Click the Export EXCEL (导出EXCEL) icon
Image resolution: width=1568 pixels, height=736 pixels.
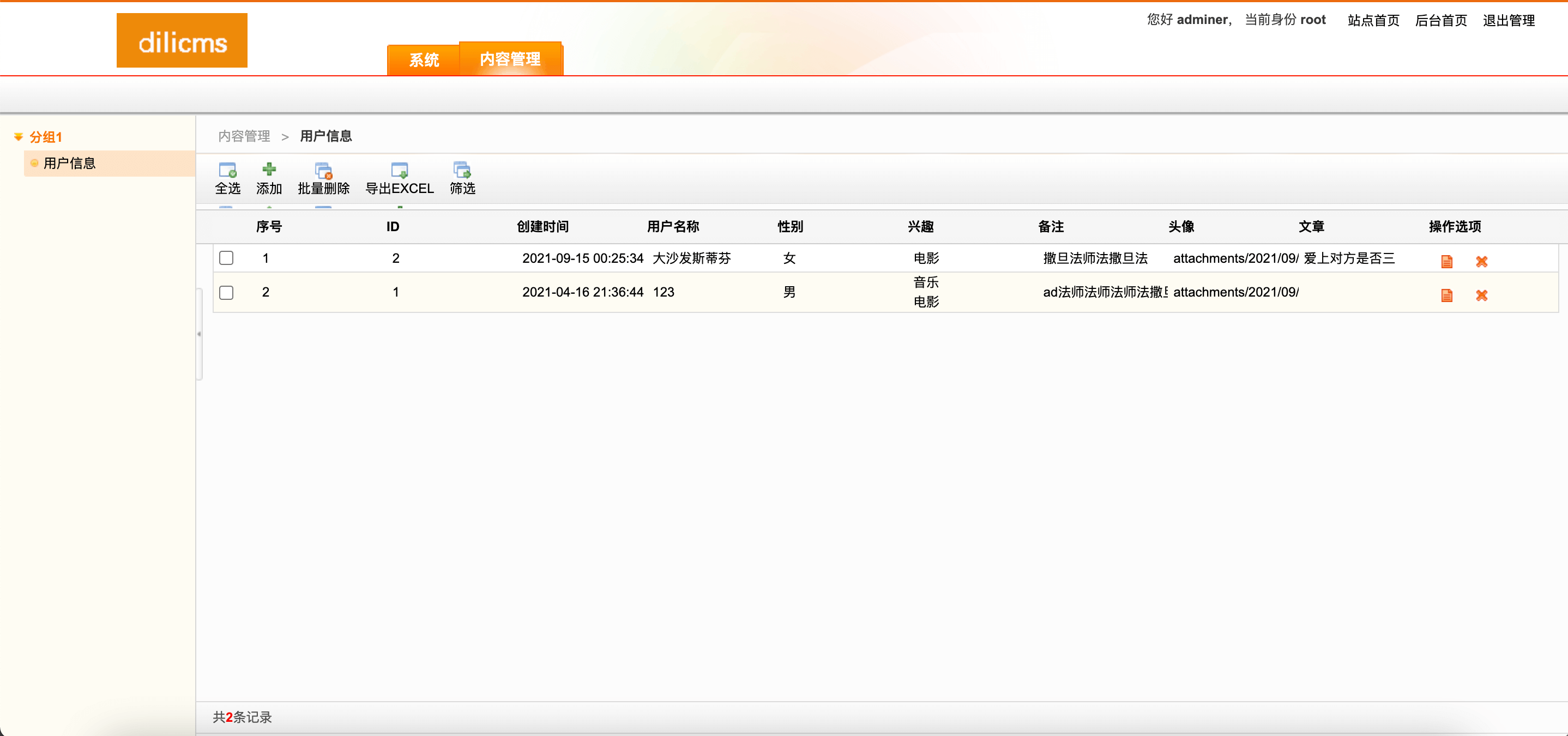[399, 170]
